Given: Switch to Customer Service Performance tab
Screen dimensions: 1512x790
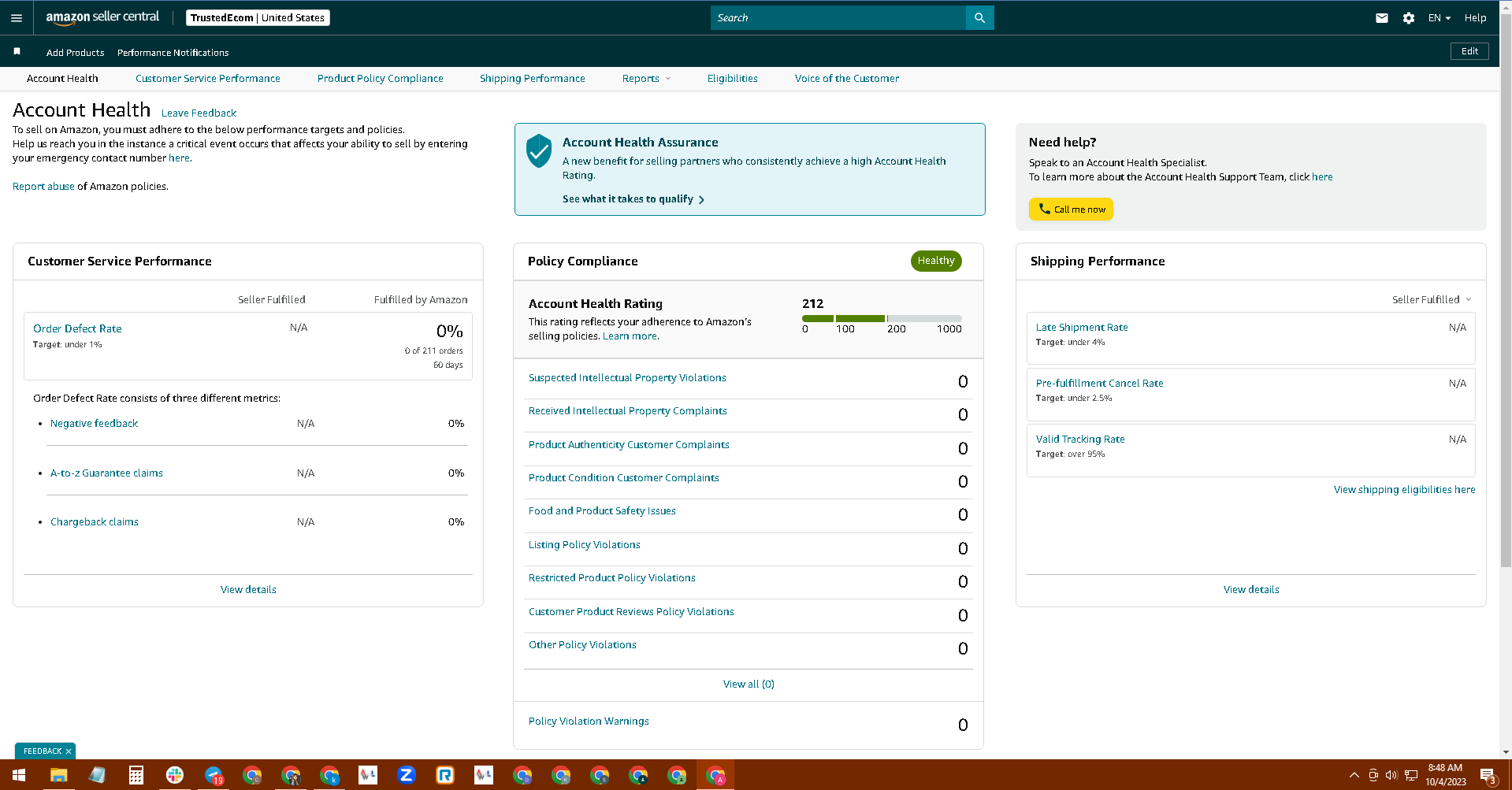Looking at the screenshot, I should point(208,78).
